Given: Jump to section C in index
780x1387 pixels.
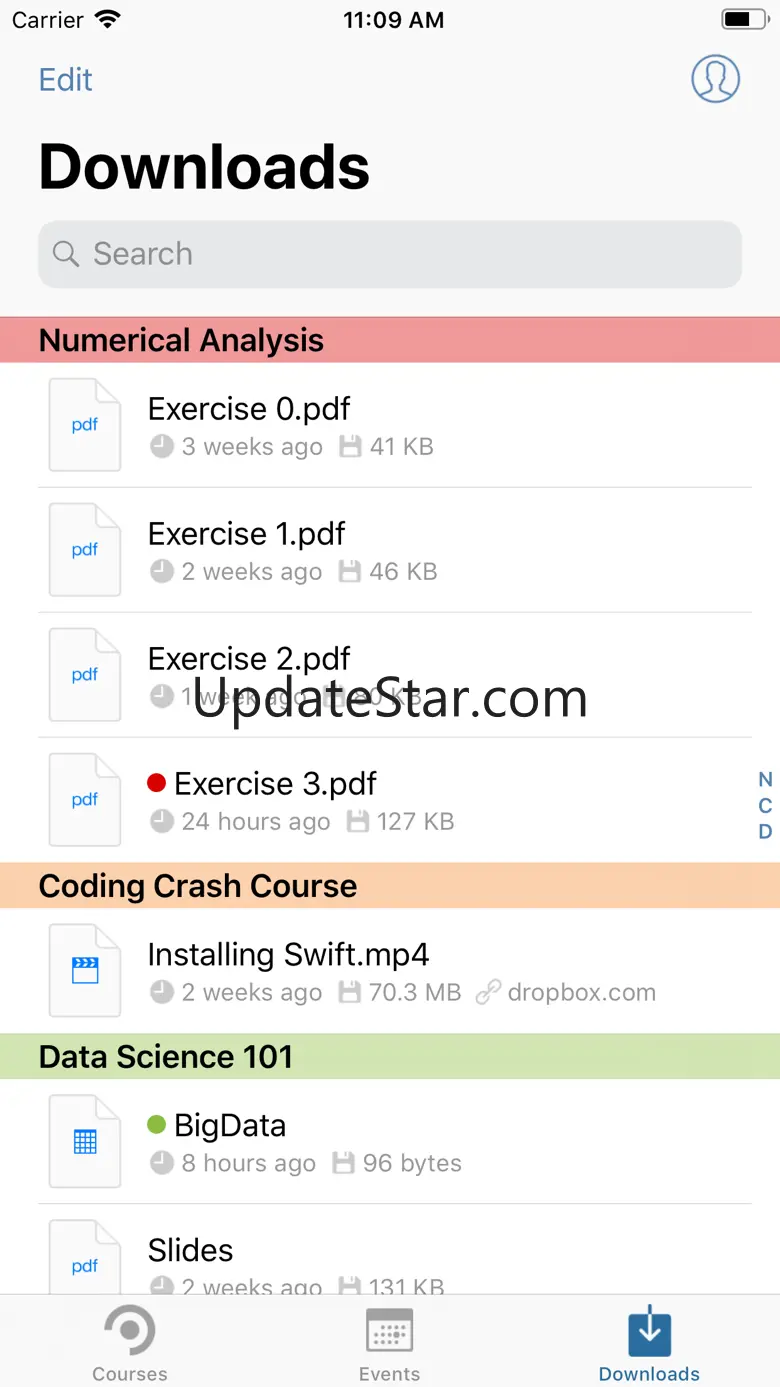Looking at the screenshot, I should click(x=765, y=806).
